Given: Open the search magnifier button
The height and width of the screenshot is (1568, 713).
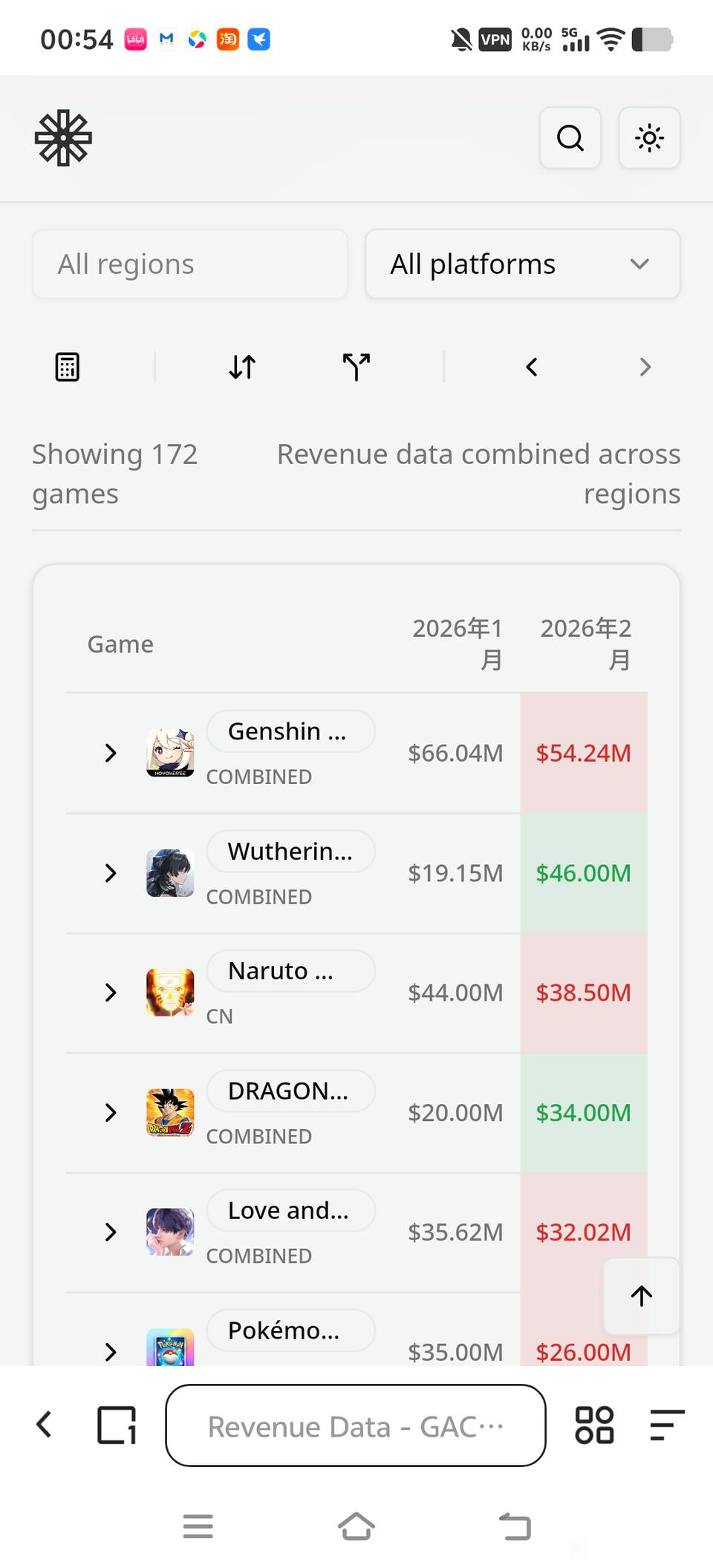Looking at the screenshot, I should point(570,138).
